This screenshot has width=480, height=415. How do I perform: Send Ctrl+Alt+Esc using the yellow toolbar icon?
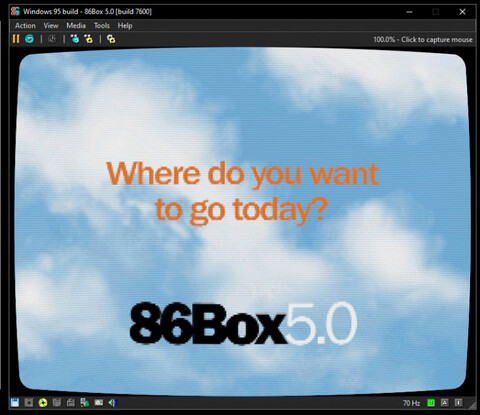tap(88, 39)
